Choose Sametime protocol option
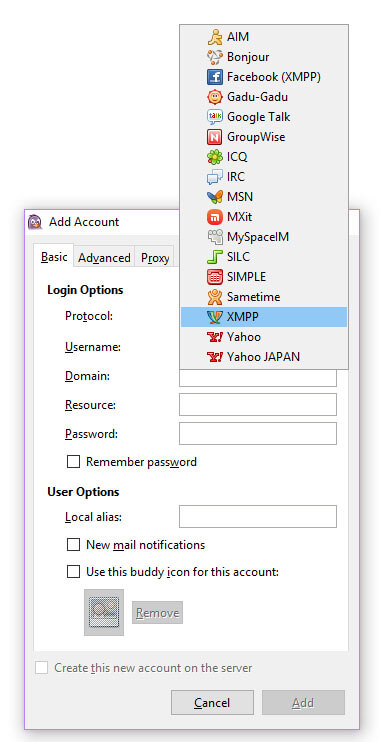The image size is (380, 742). click(x=264, y=297)
